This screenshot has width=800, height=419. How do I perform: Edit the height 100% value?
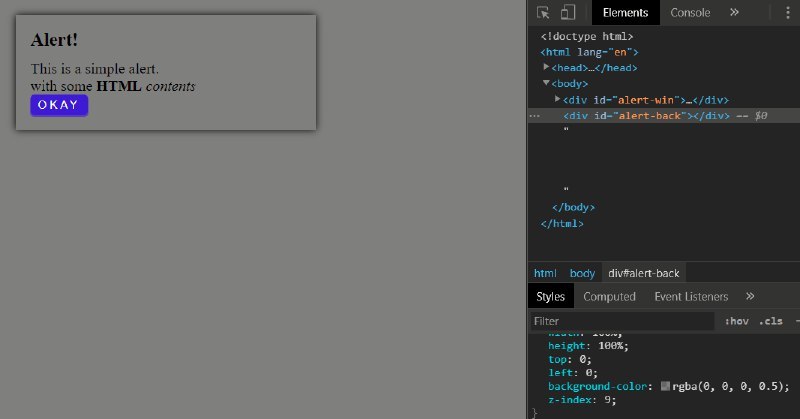coord(610,346)
